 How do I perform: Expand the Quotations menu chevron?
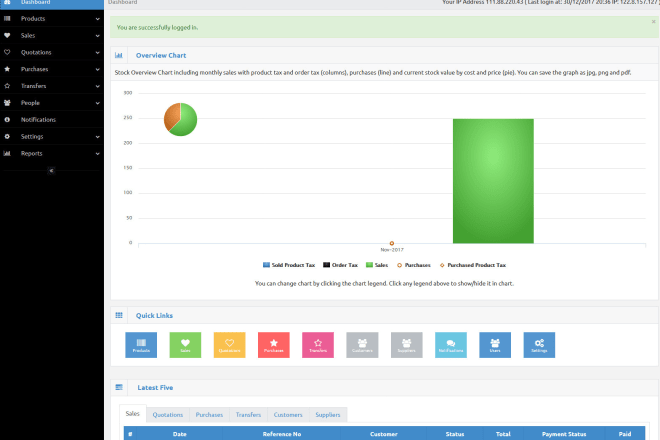coord(97,53)
